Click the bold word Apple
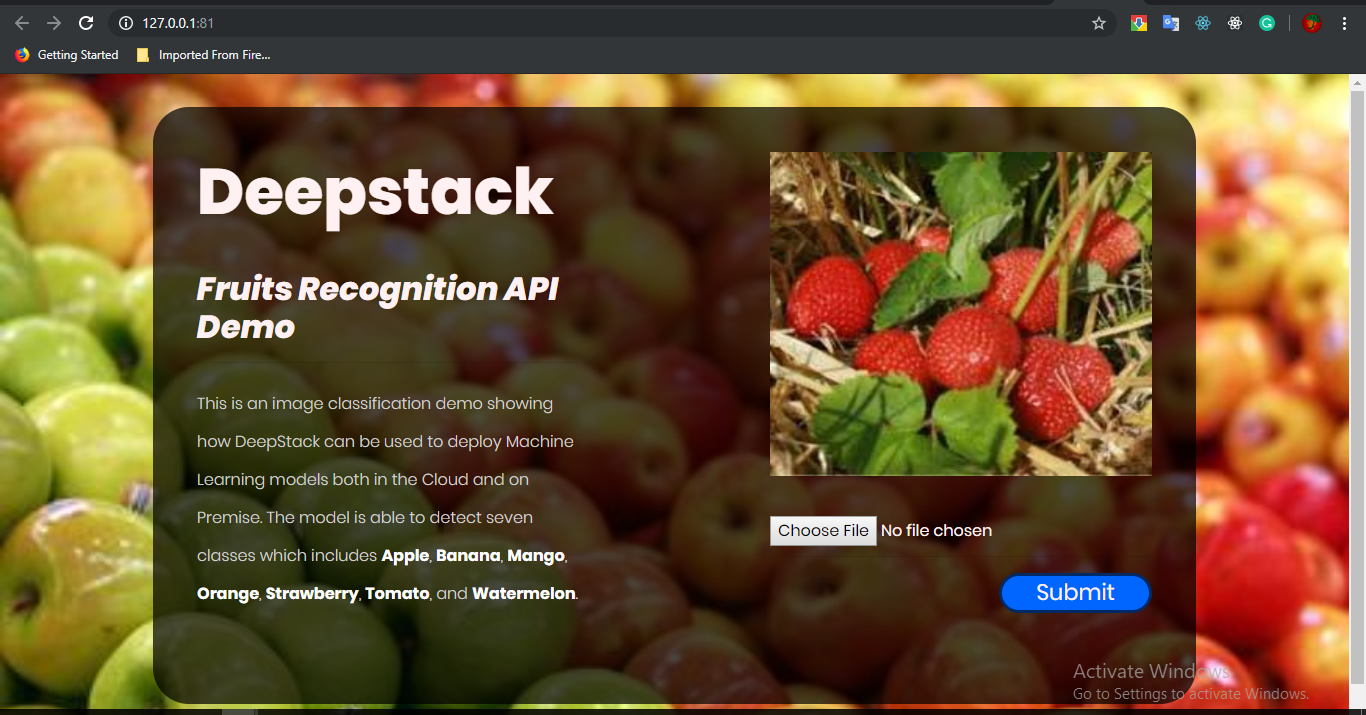 pos(405,555)
